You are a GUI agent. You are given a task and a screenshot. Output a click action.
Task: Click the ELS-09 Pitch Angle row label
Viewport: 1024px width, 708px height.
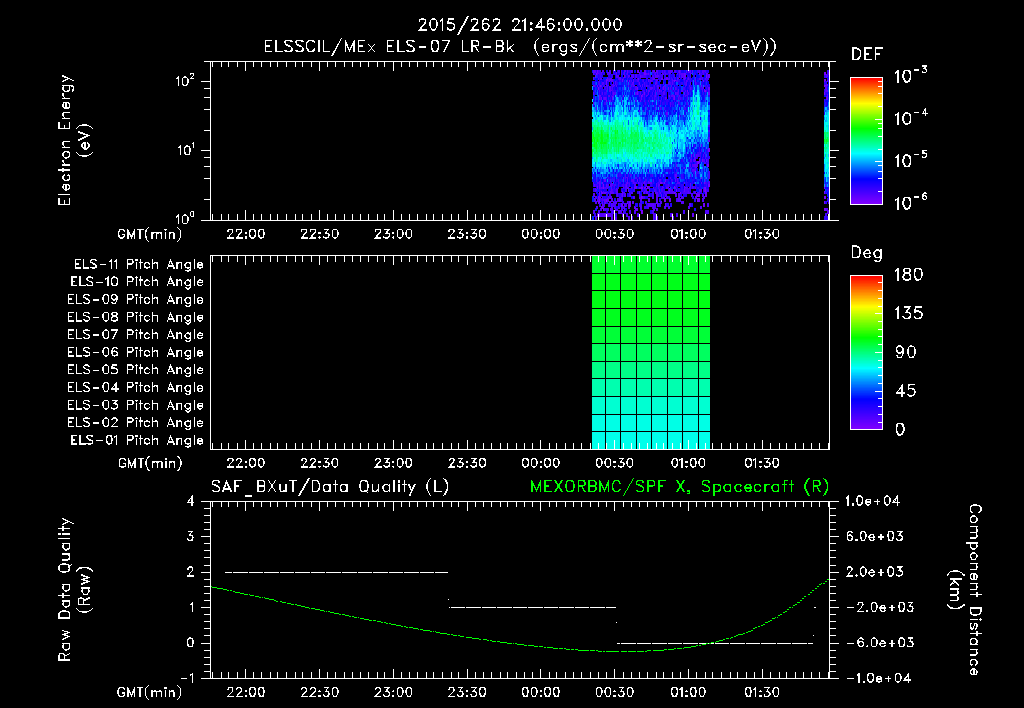[135, 300]
